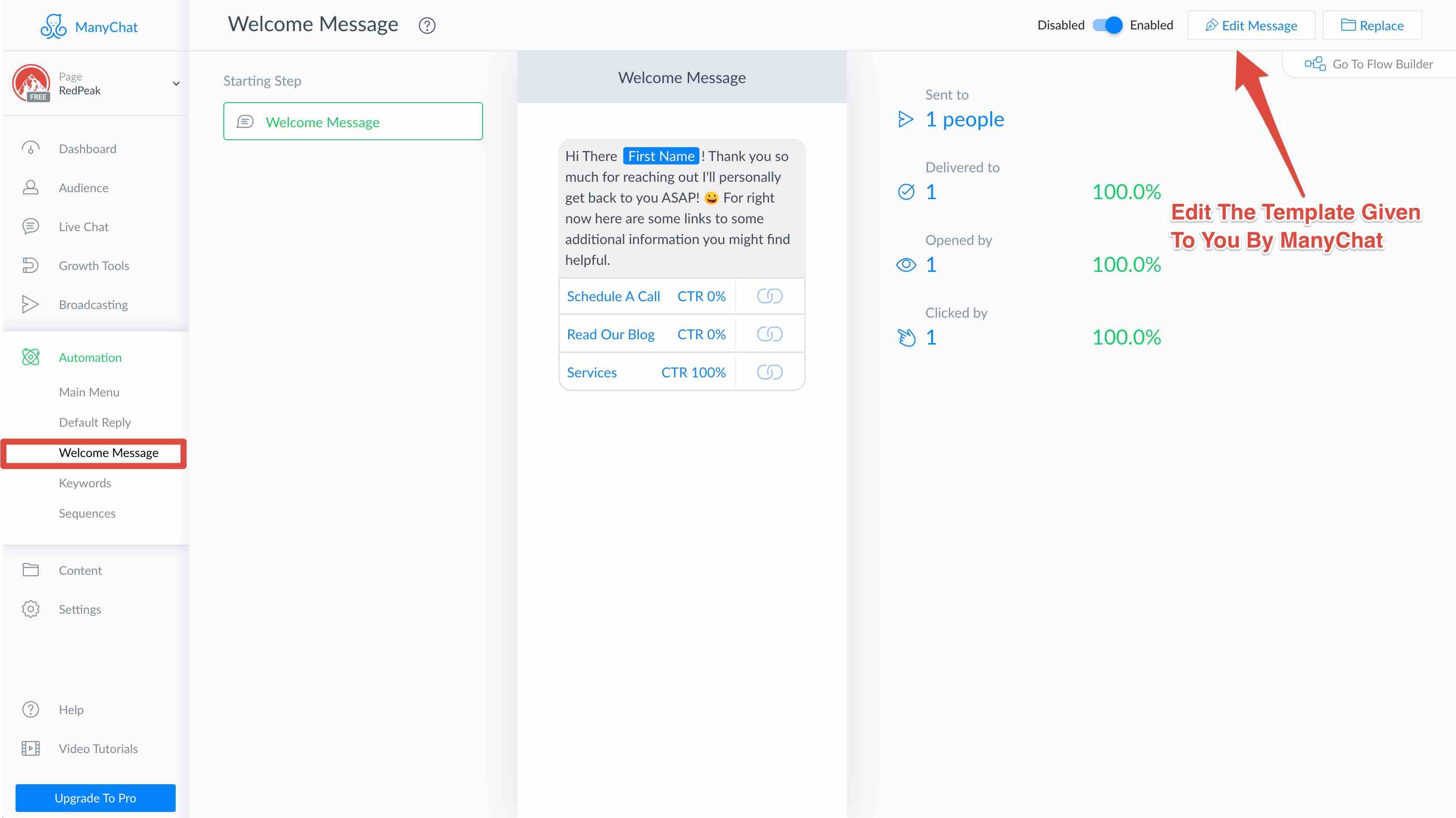This screenshot has height=818, width=1456.
Task: Click the welcome message text bubble
Action: point(682,208)
